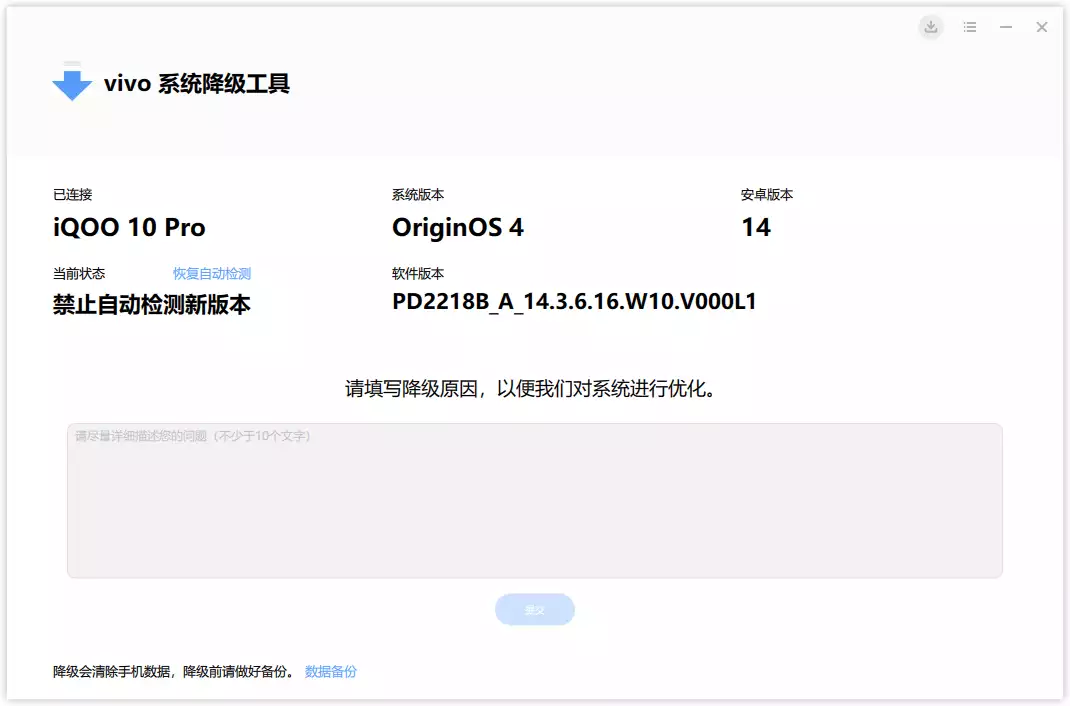Select software version PD2218B_A_14.3.6.16.W10.V000L1

(574, 301)
